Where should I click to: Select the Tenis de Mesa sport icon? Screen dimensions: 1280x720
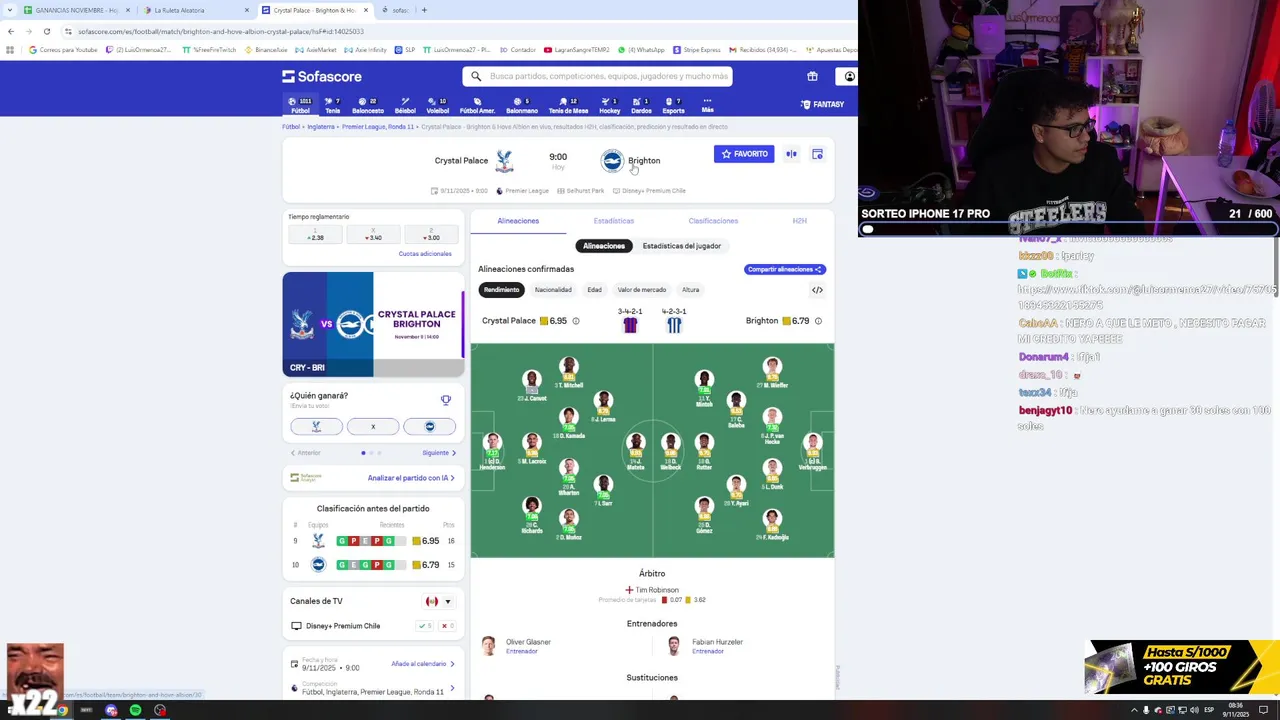click(x=568, y=105)
